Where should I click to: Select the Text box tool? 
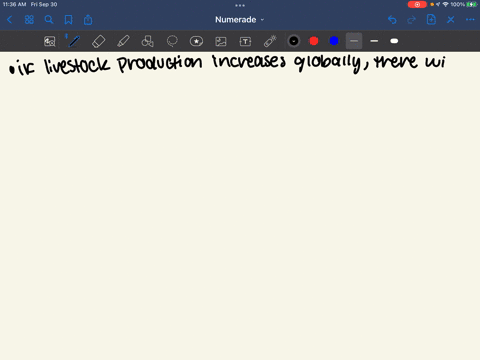[245, 41]
